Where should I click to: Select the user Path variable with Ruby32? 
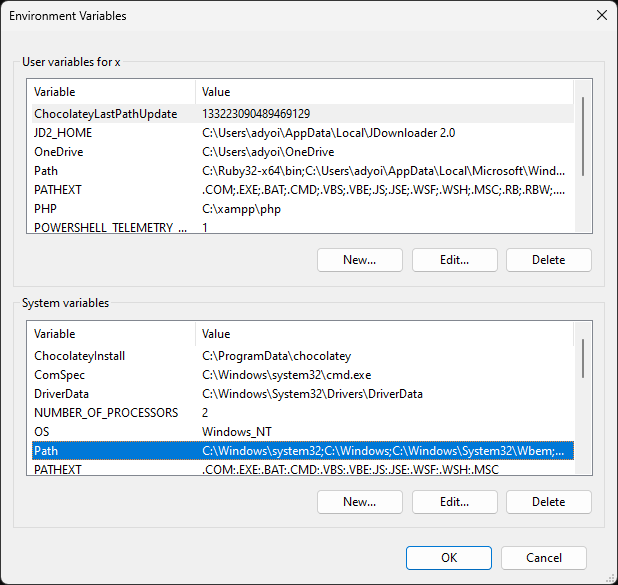click(x=303, y=170)
